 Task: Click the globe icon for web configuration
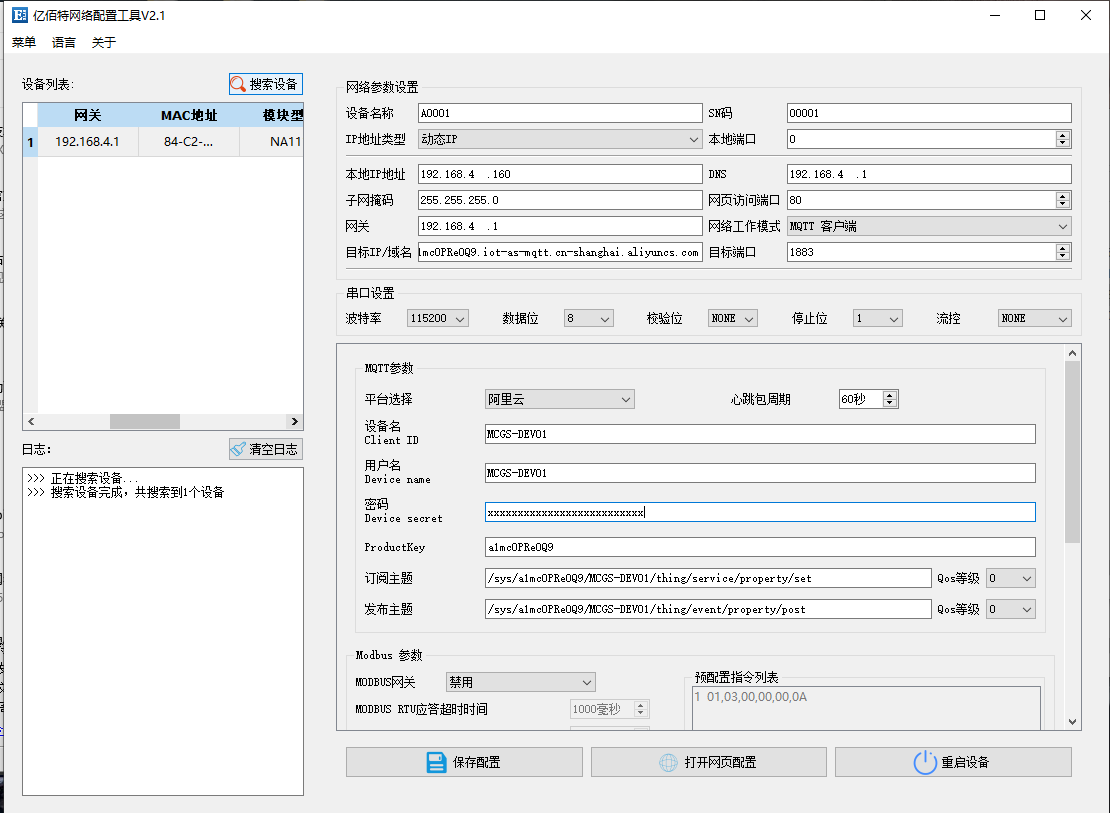tap(668, 763)
